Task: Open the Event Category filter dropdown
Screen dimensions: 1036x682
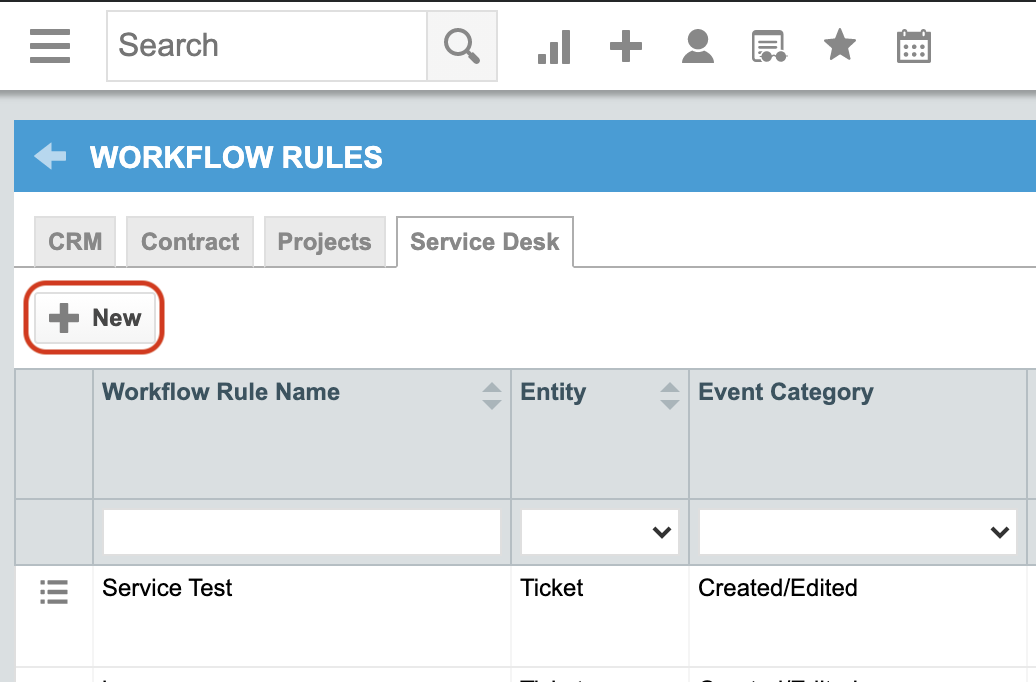Action: coord(858,532)
